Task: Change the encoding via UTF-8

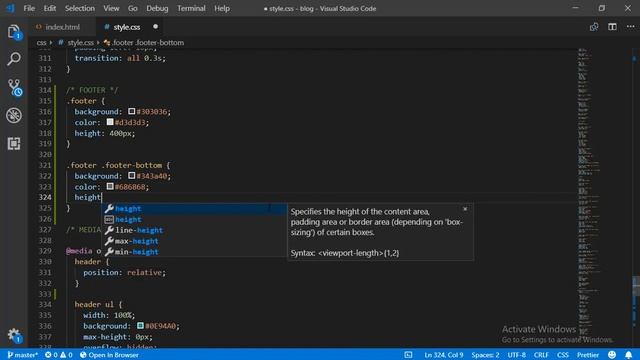Action: [x=517, y=355]
